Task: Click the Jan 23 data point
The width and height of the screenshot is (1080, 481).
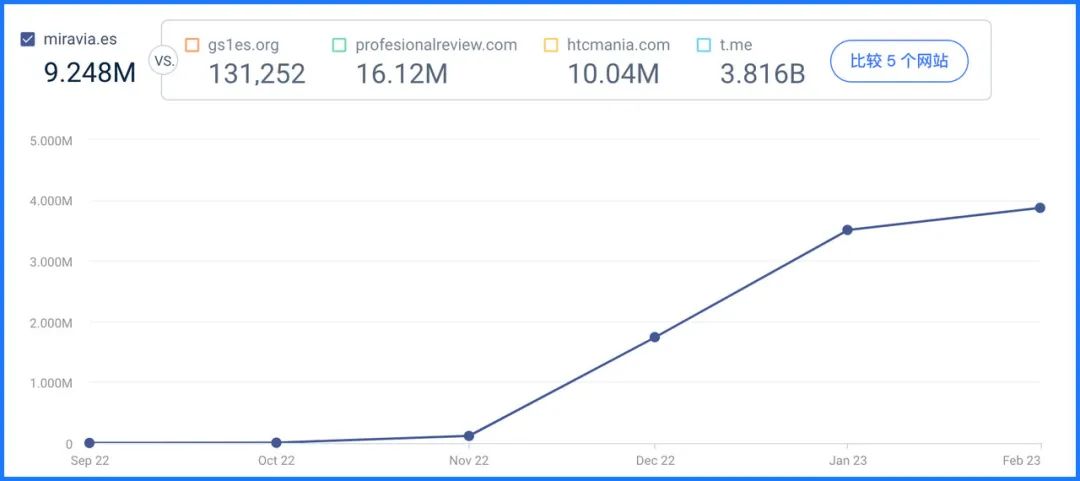Action: (x=848, y=229)
